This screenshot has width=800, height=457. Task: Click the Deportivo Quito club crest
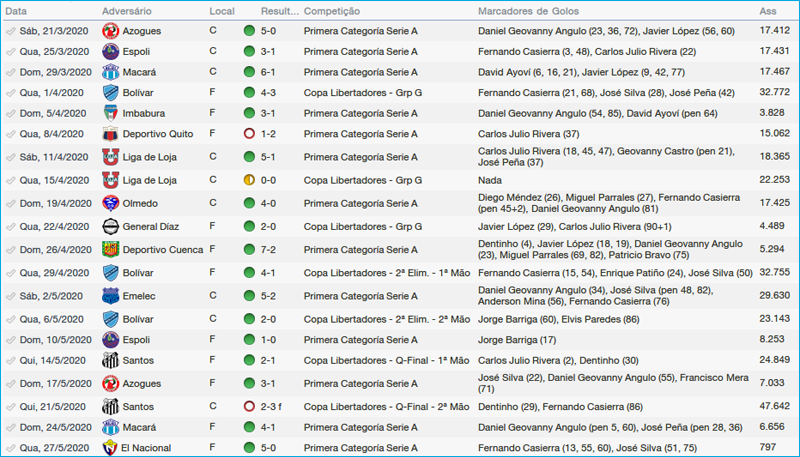pyautogui.click(x=110, y=134)
